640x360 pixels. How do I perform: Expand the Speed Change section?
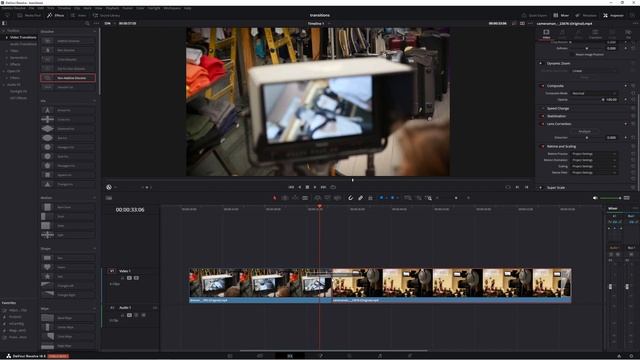tap(558, 108)
